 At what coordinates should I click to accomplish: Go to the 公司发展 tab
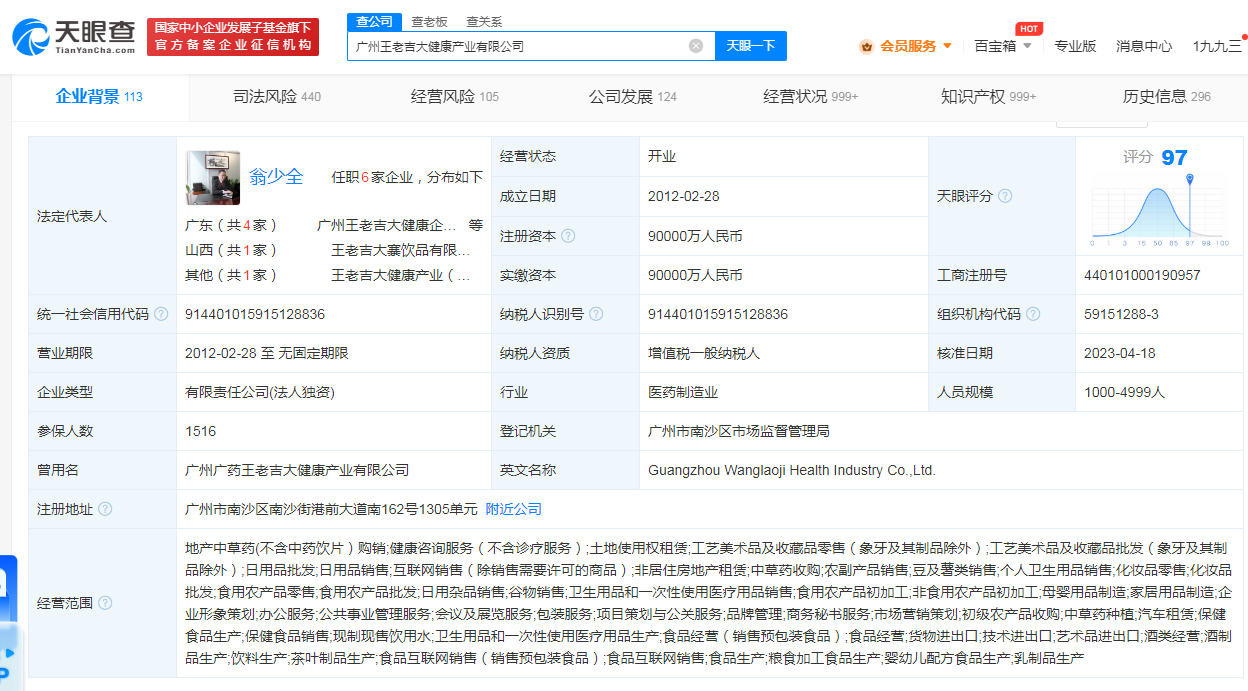(633, 97)
